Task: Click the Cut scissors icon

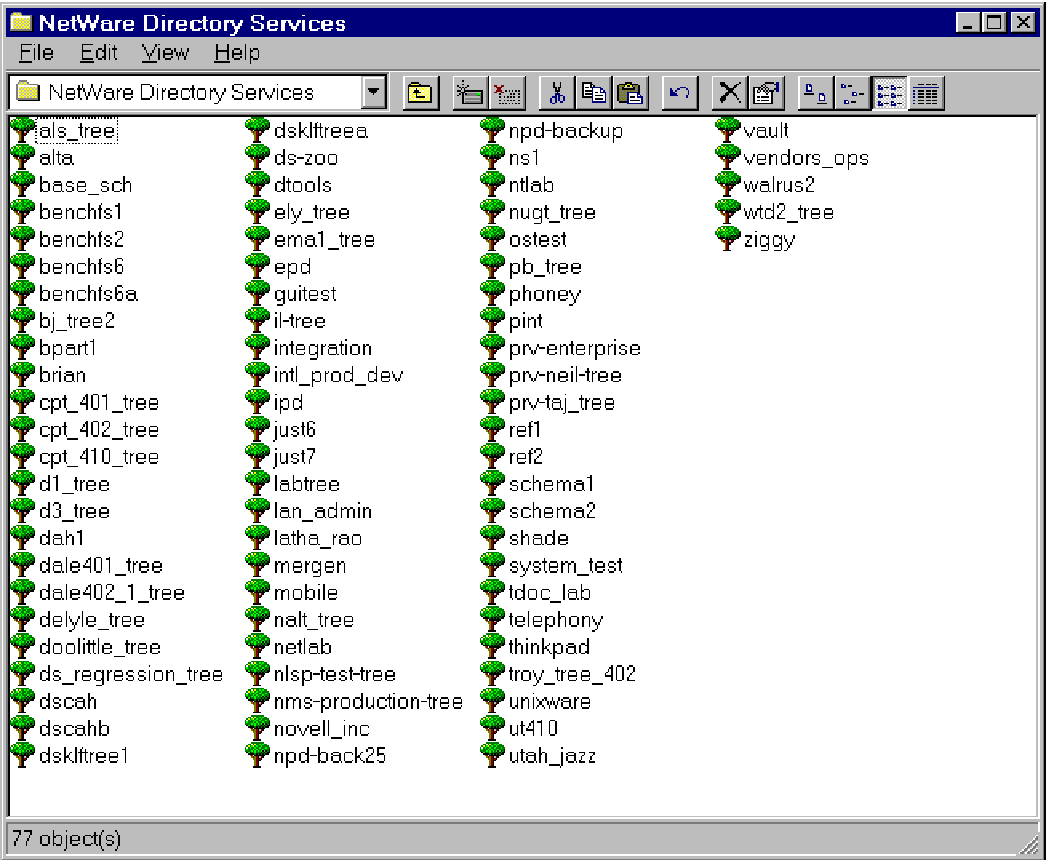Action: click(x=557, y=93)
